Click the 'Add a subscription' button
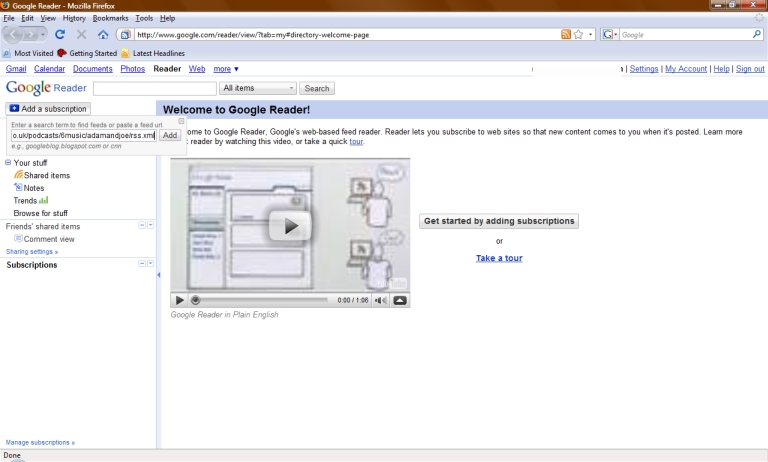This screenshot has width=768, height=462. 48,109
